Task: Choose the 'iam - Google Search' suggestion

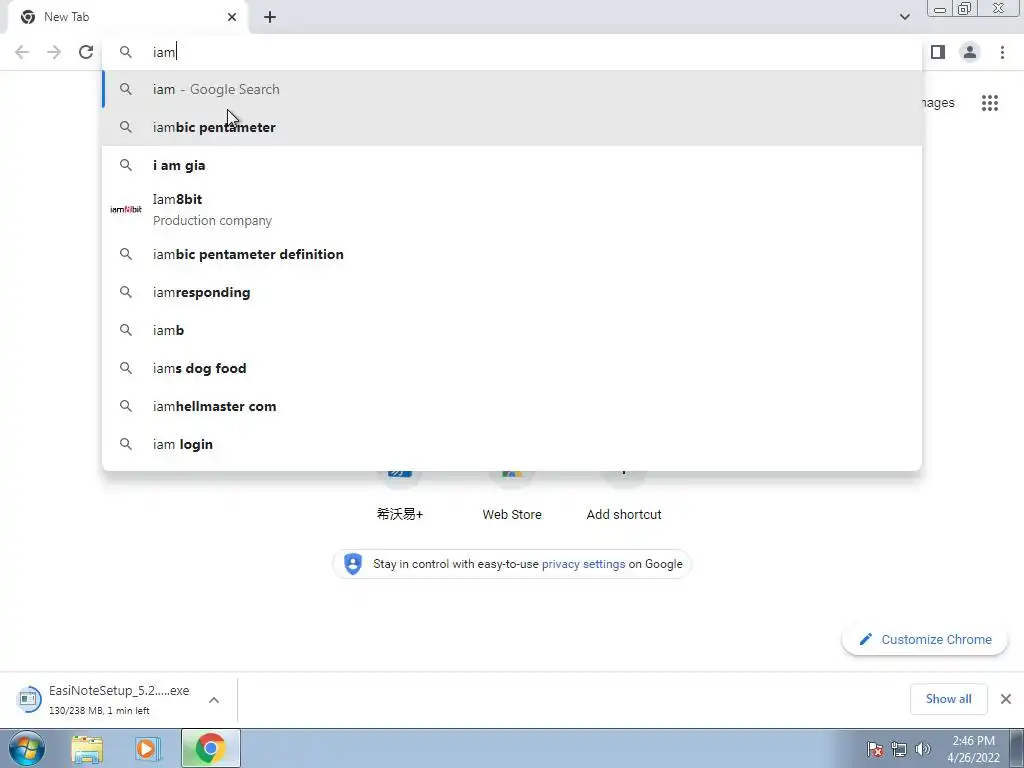Action: pyautogui.click(x=512, y=89)
